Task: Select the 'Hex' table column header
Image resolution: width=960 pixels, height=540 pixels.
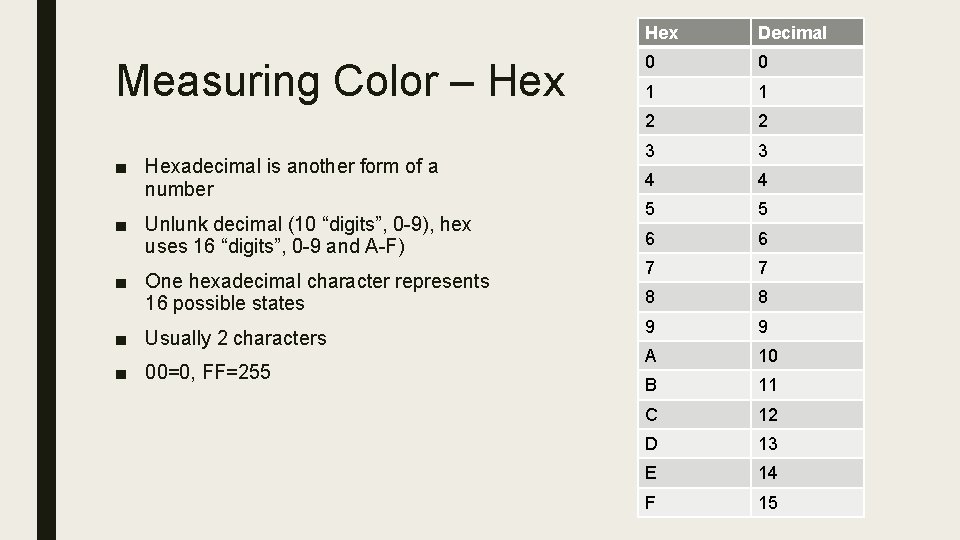Action: point(694,32)
